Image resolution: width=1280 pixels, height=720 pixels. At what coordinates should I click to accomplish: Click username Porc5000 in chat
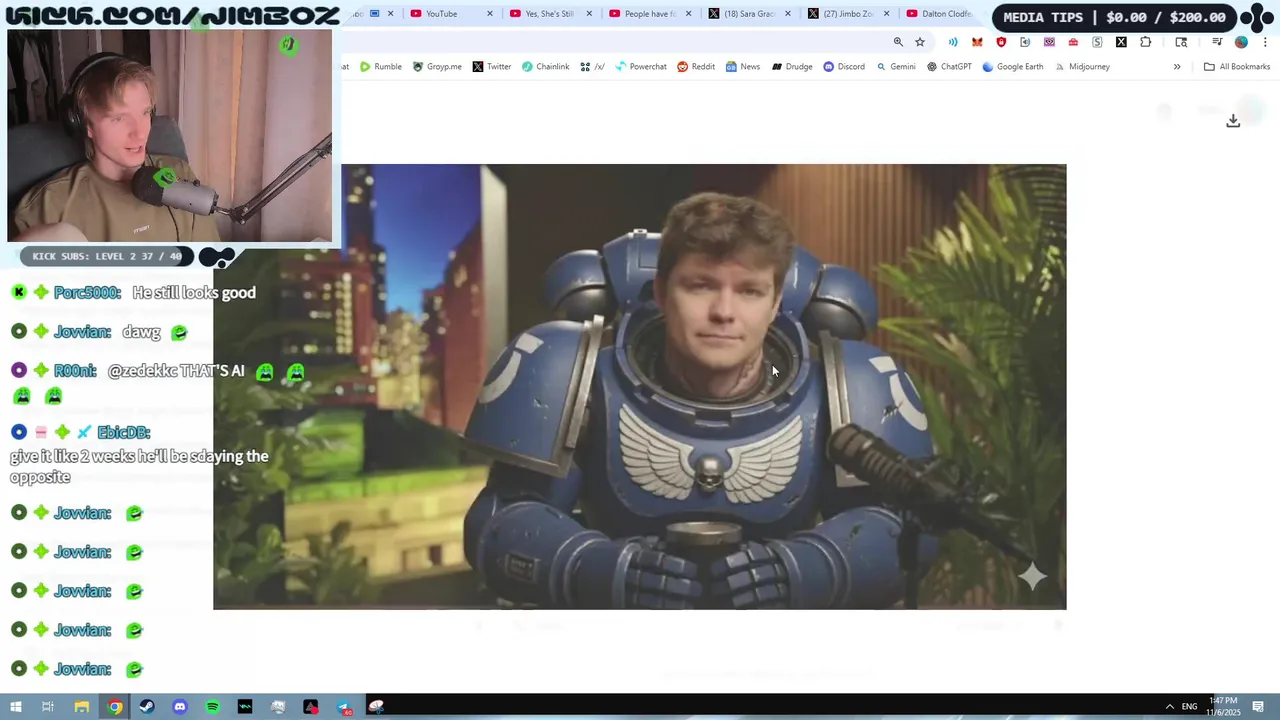tap(87, 293)
